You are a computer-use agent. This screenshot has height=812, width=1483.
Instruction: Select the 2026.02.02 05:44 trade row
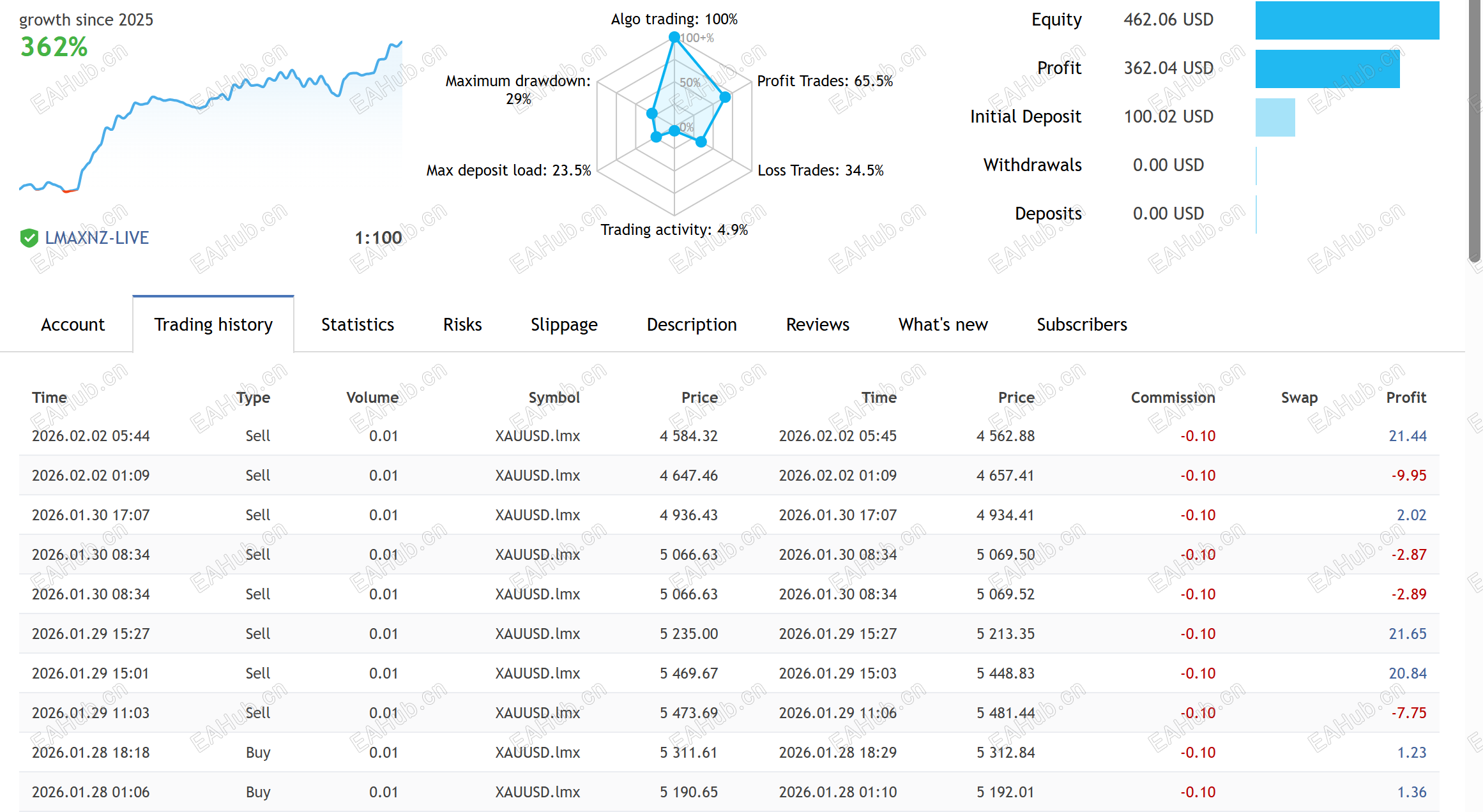click(729, 436)
